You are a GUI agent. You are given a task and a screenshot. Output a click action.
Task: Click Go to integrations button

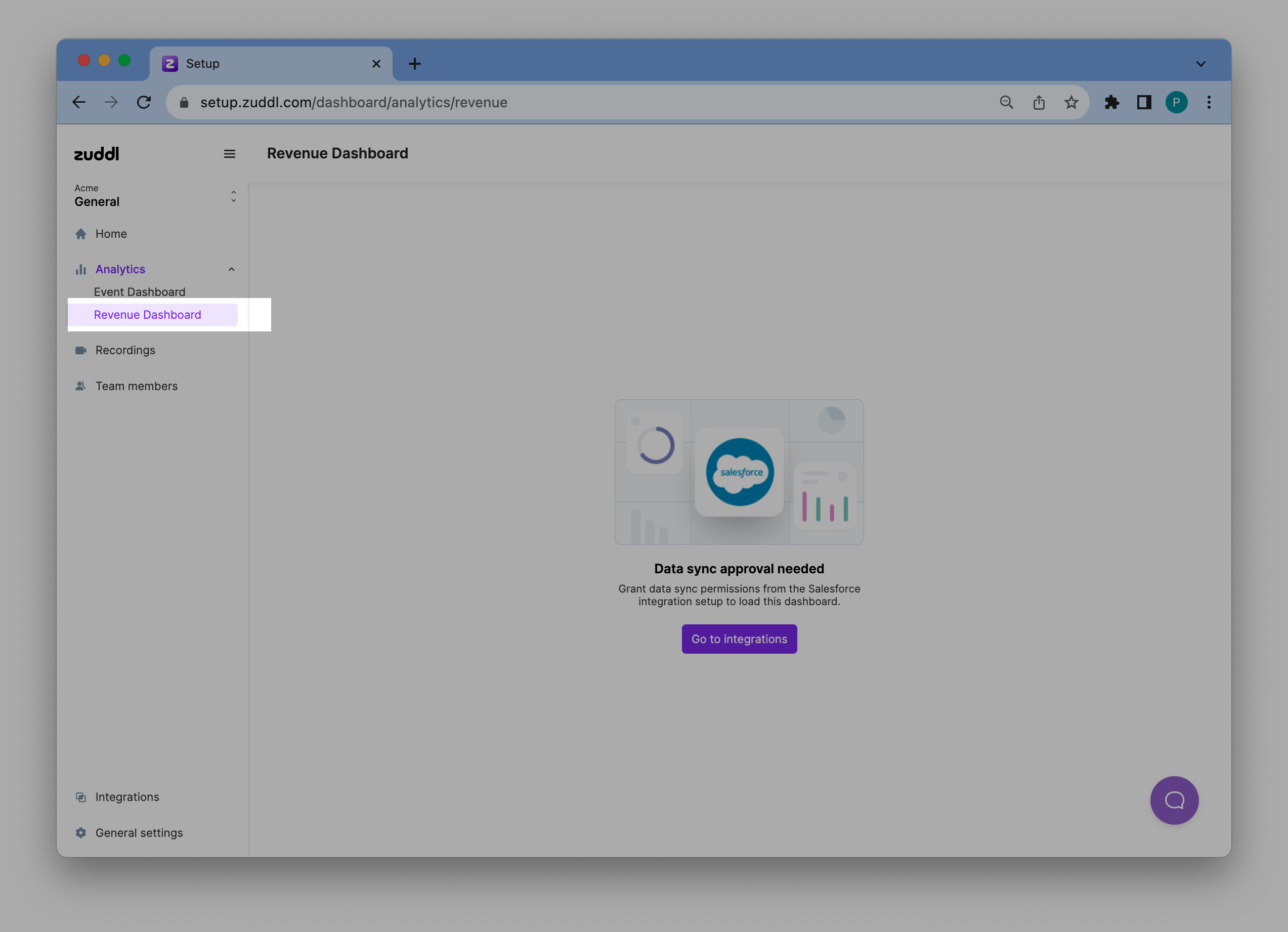pos(739,638)
